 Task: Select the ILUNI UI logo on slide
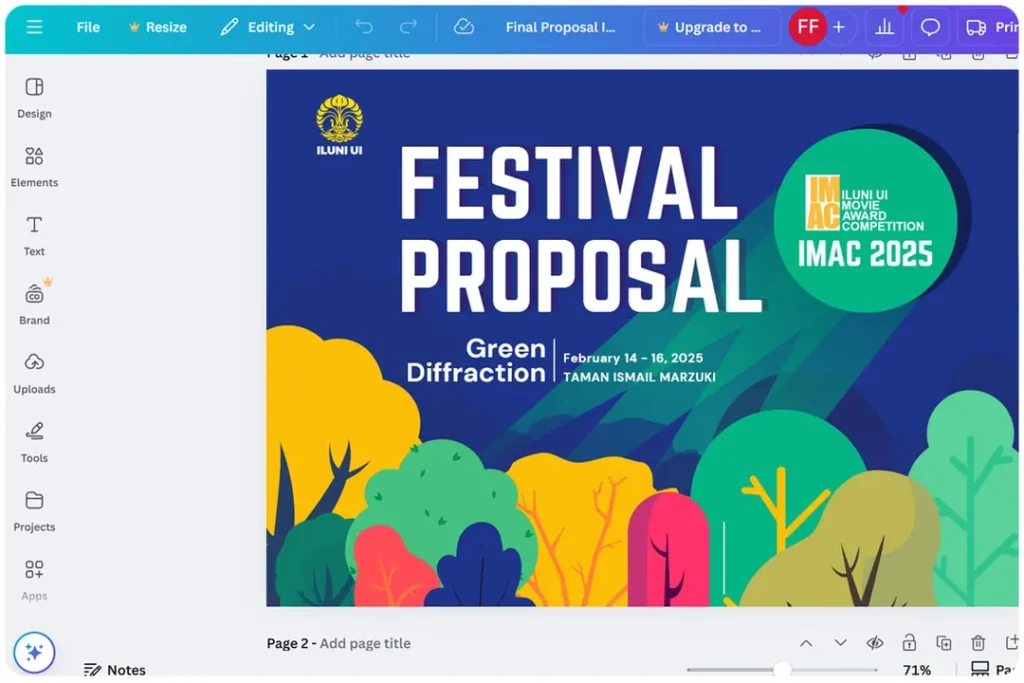click(x=339, y=125)
